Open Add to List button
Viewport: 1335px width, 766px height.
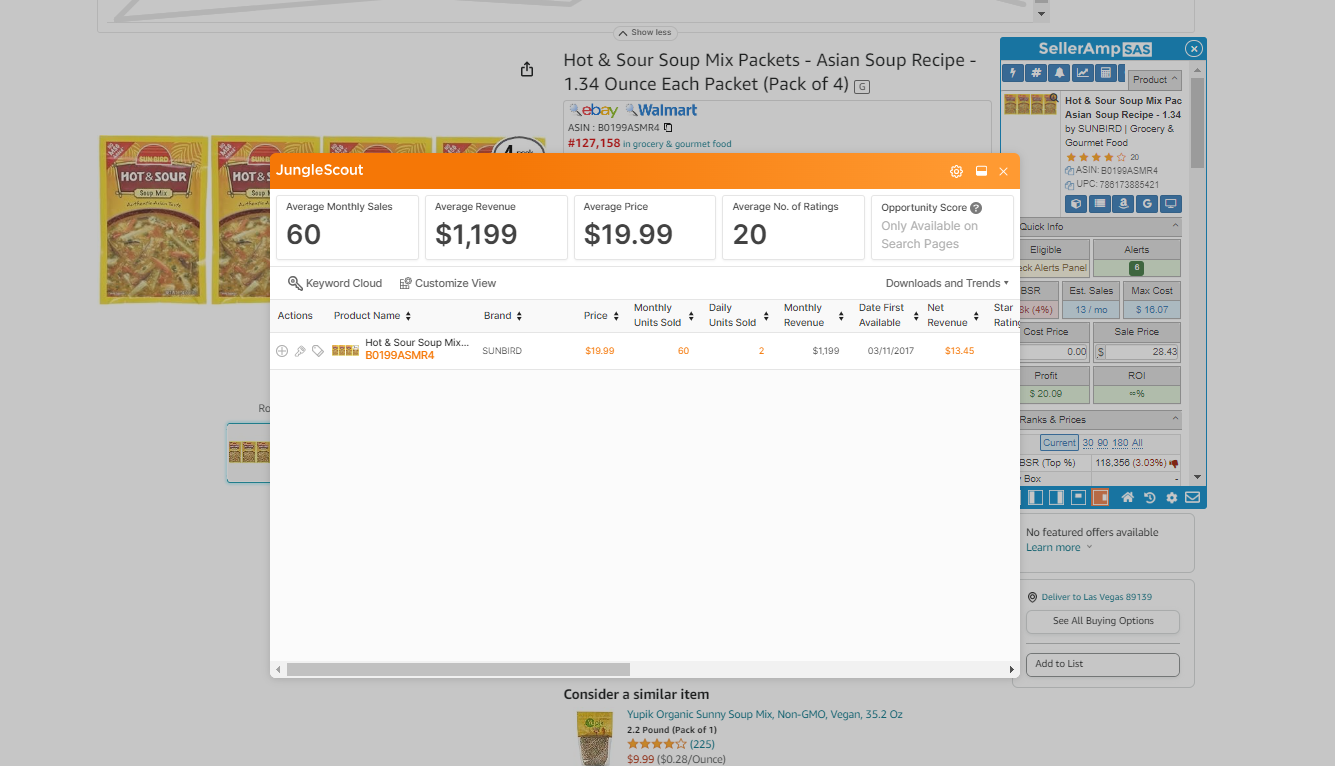[1103, 664]
